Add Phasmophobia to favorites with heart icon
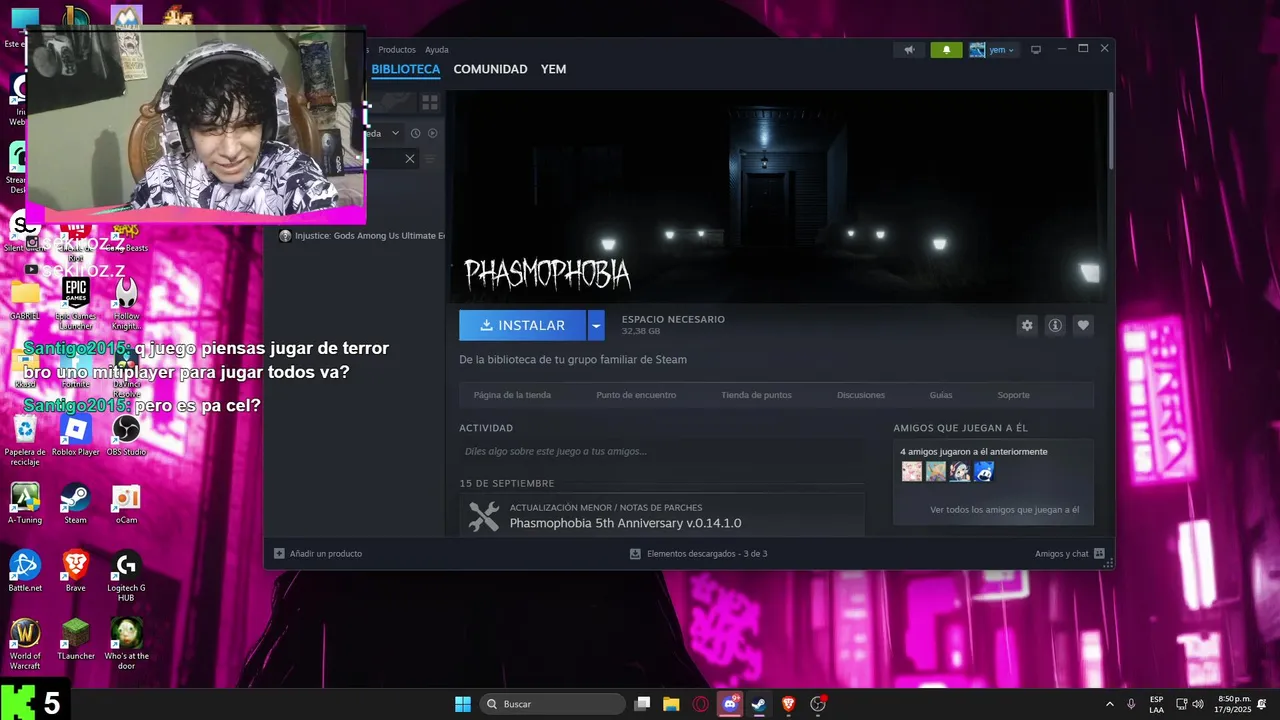 point(1083,325)
